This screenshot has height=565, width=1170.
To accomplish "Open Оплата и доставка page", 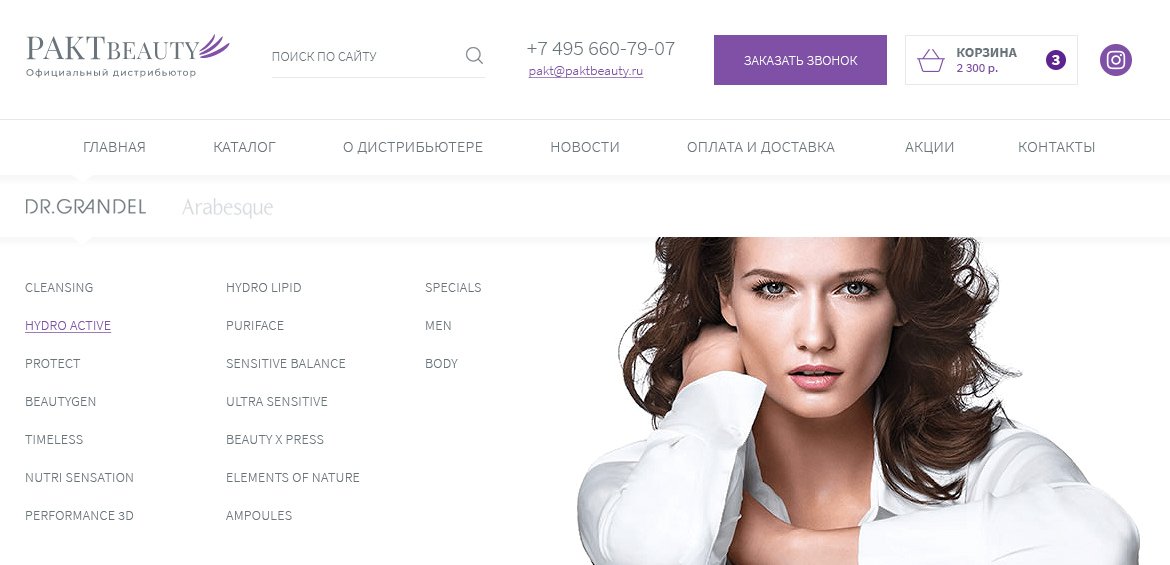I will [x=760, y=147].
